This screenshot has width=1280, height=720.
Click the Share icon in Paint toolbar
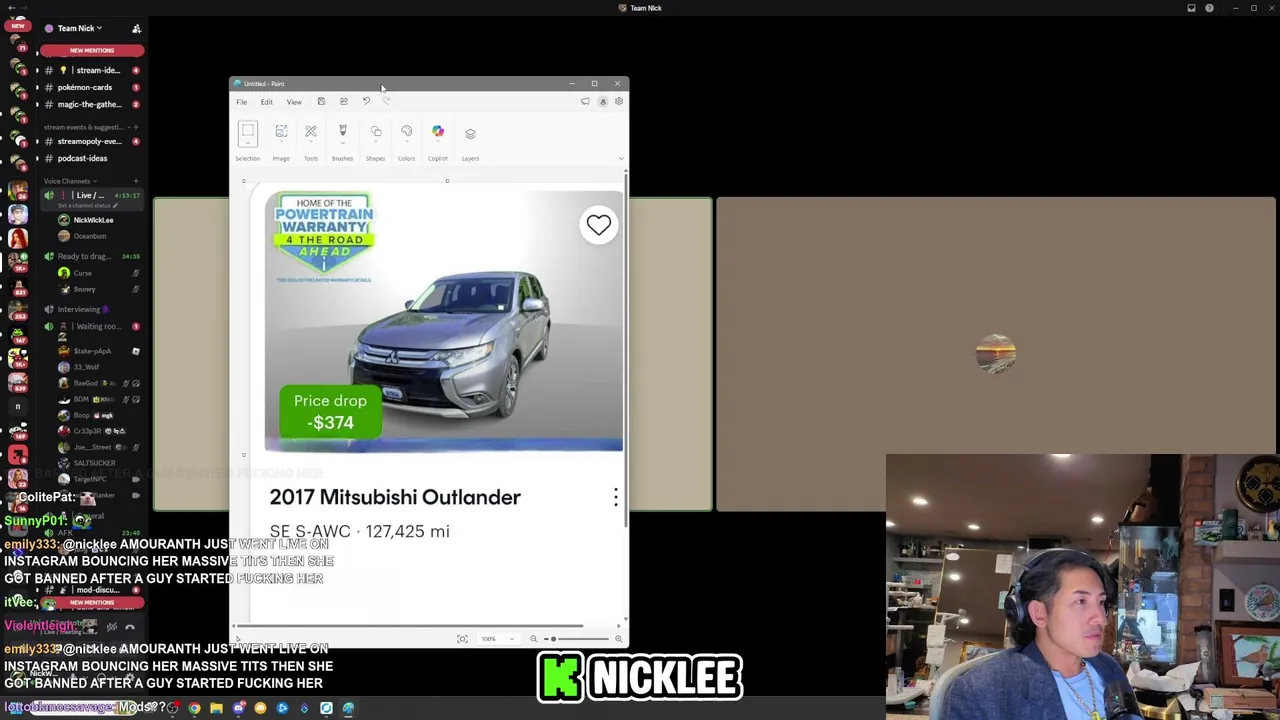pyautogui.click(x=343, y=101)
